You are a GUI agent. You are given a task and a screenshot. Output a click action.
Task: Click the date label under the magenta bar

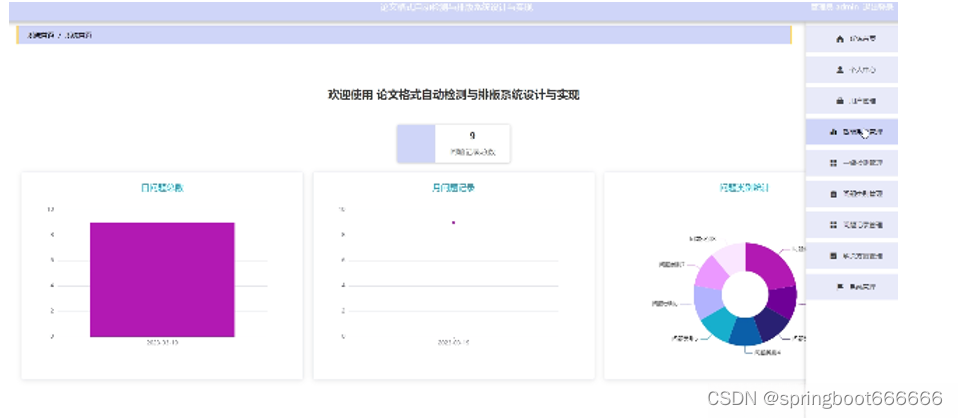point(162,343)
